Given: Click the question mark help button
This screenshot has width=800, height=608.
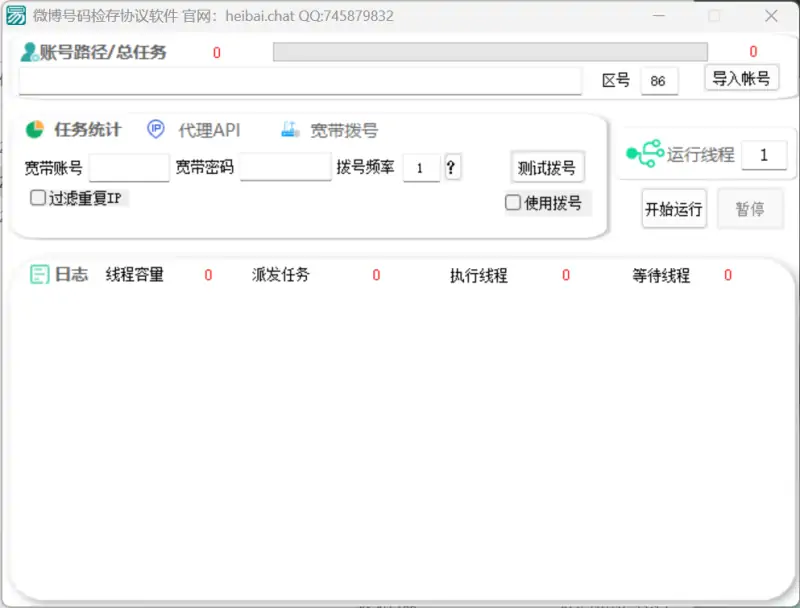Looking at the screenshot, I should point(452,168).
